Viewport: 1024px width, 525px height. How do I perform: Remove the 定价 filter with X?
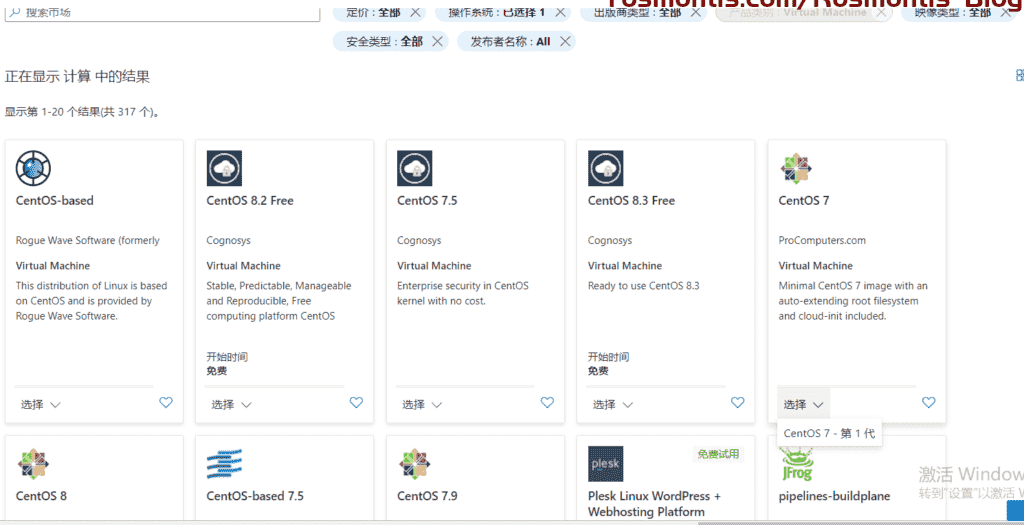coord(415,12)
